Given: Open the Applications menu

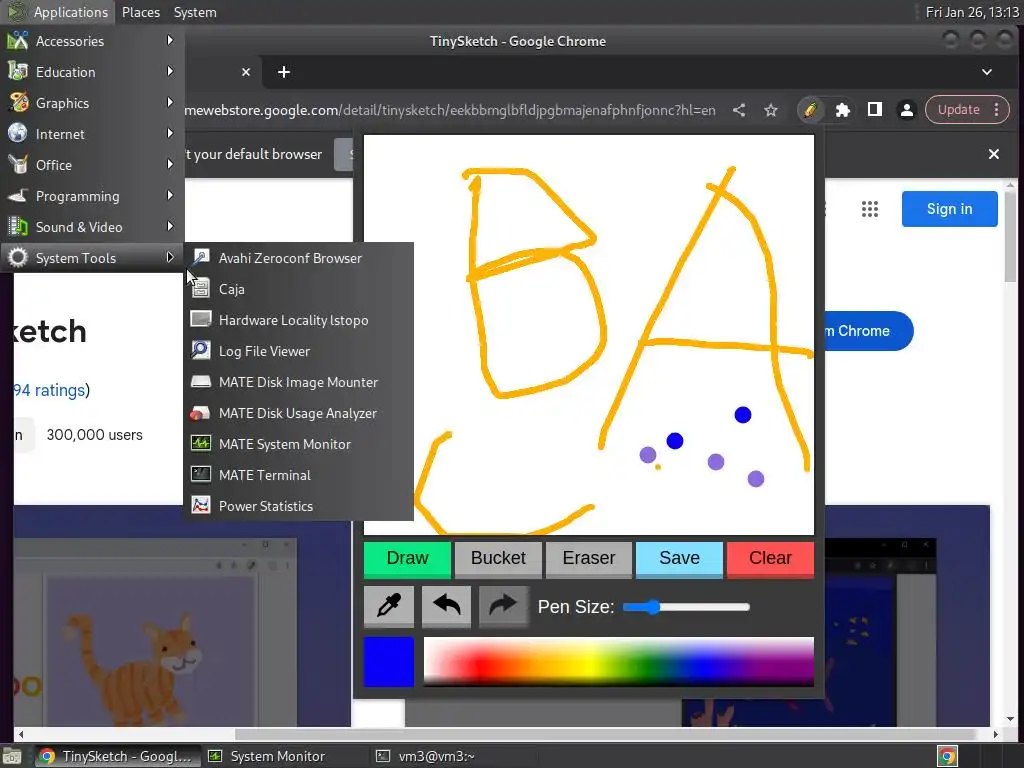Looking at the screenshot, I should point(57,12).
